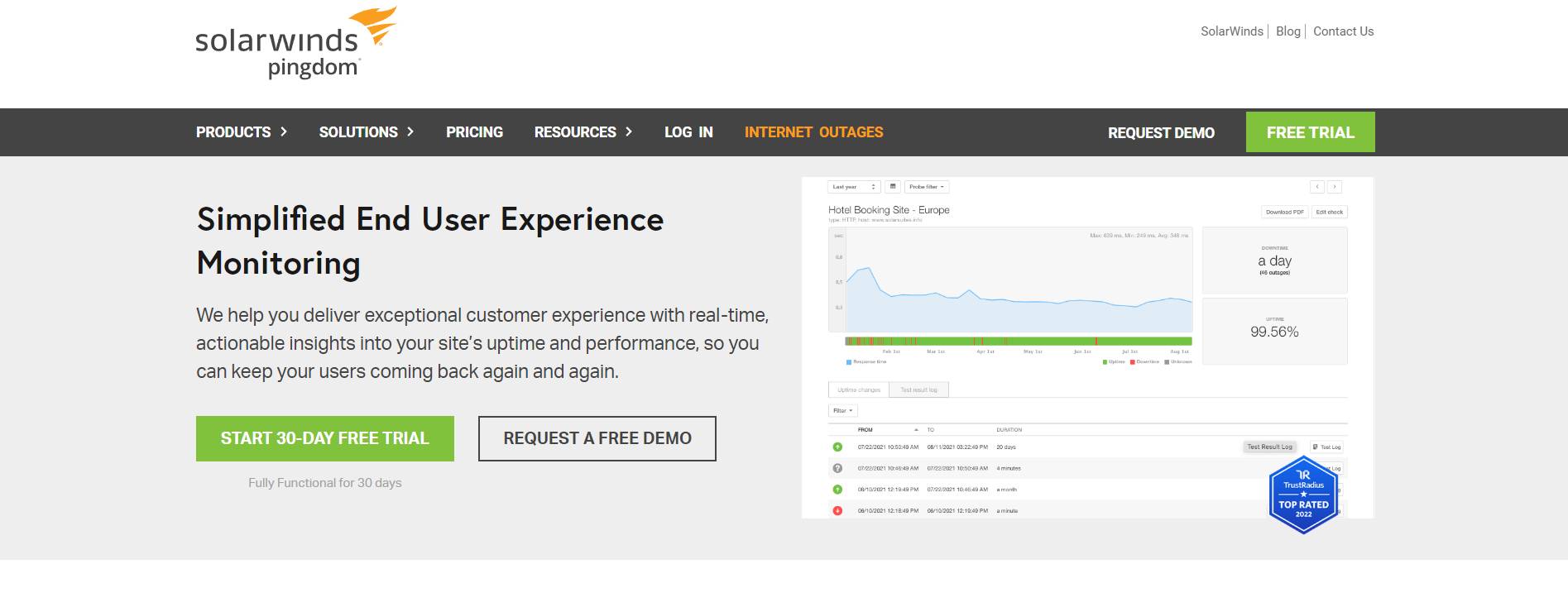
Task: Open the SolarWinds link at top right
Action: tap(1232, 31)
